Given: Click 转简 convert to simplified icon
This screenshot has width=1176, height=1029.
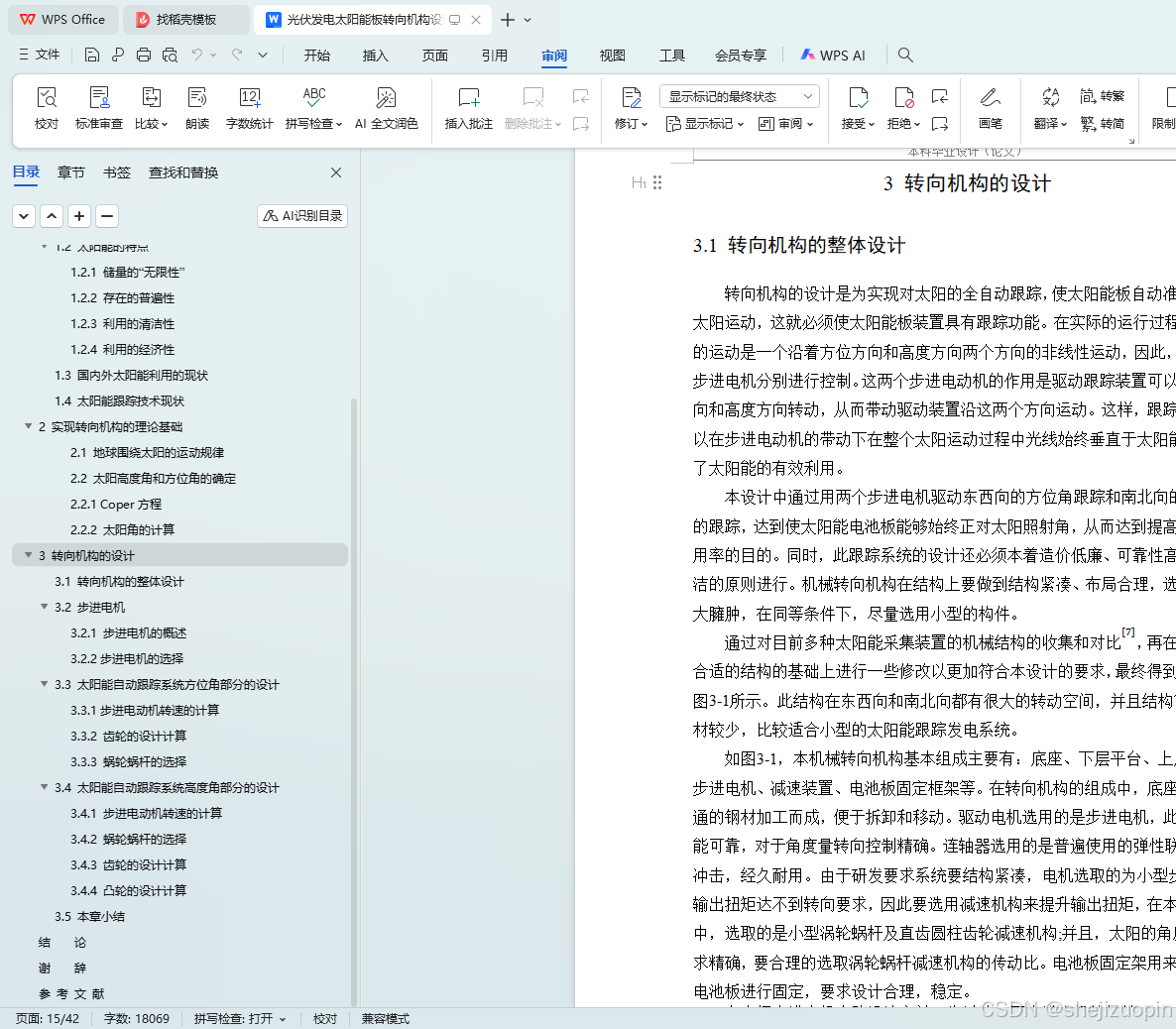Looking at the screenshot, I should tap(1103, 124).
